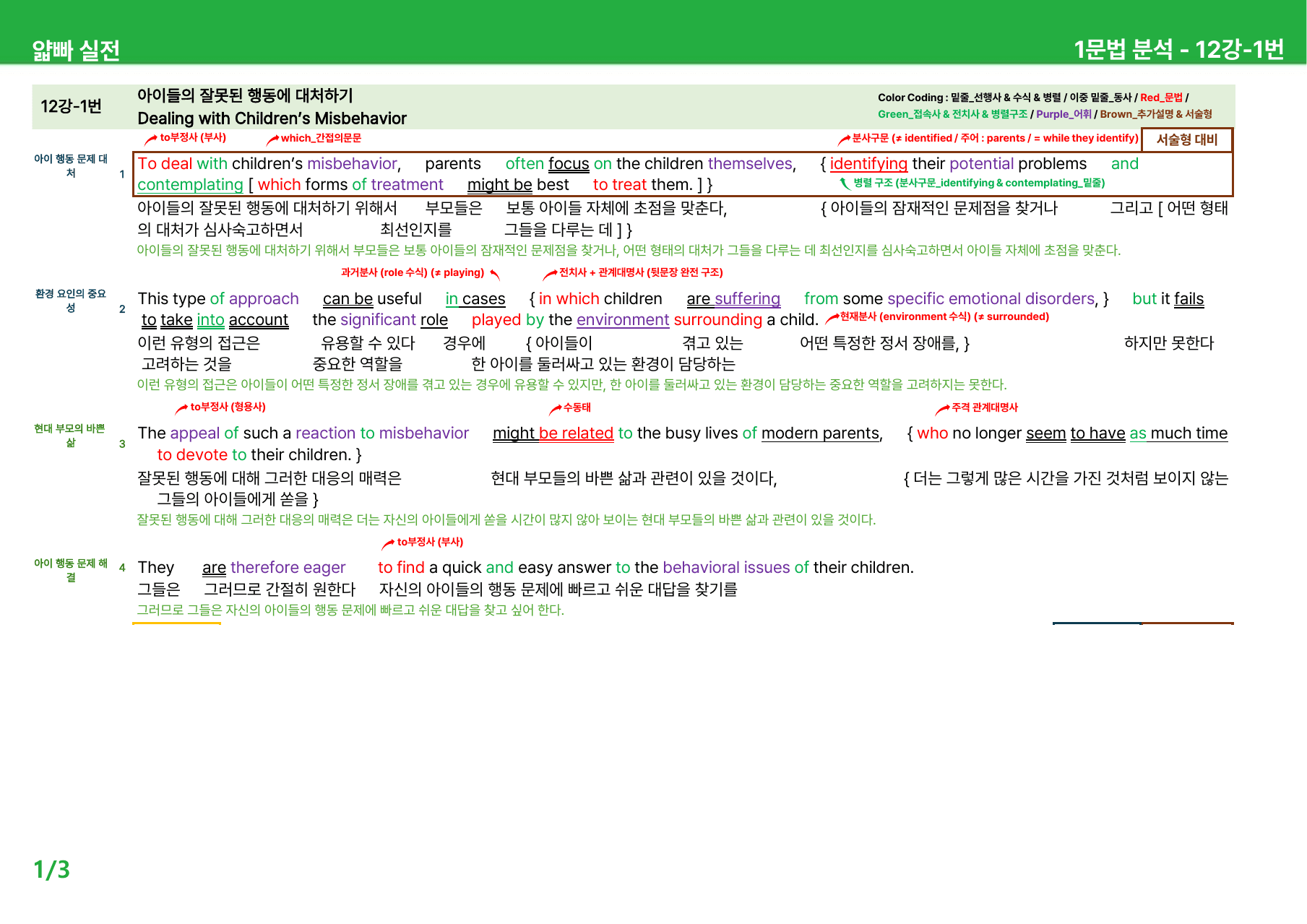This screenshot has width=1307, height=924.
Task: Click the red underlined word 'identifying'
Action: coord(868,164)
